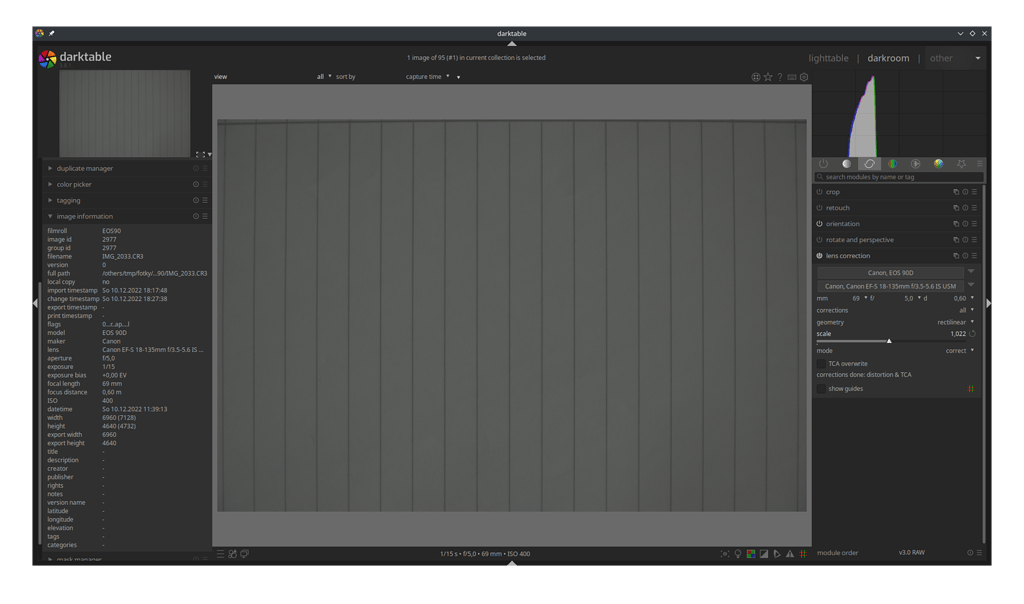Activate the focus peaking icon
This screenshot has height=604, width=1024.
725,552
